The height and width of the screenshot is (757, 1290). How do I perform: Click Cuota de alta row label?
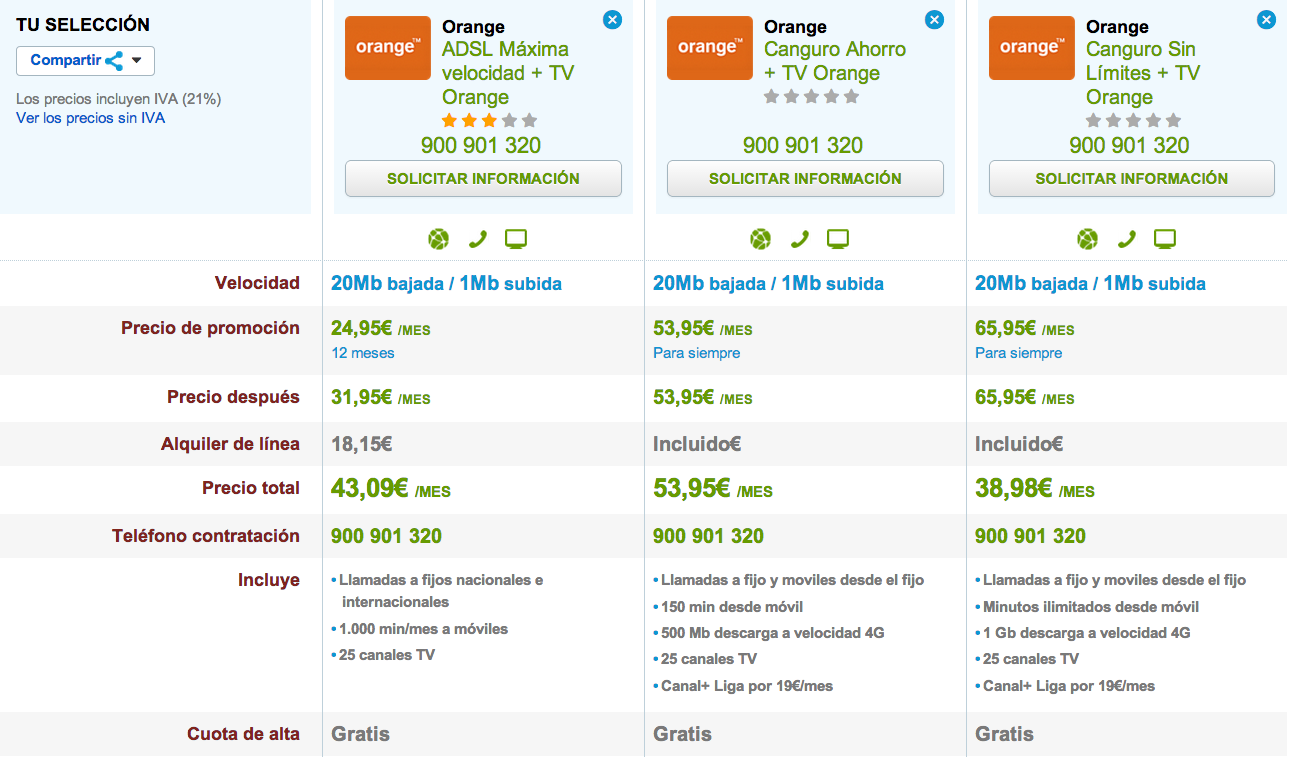pyautogui.click(x=243, y=734)
